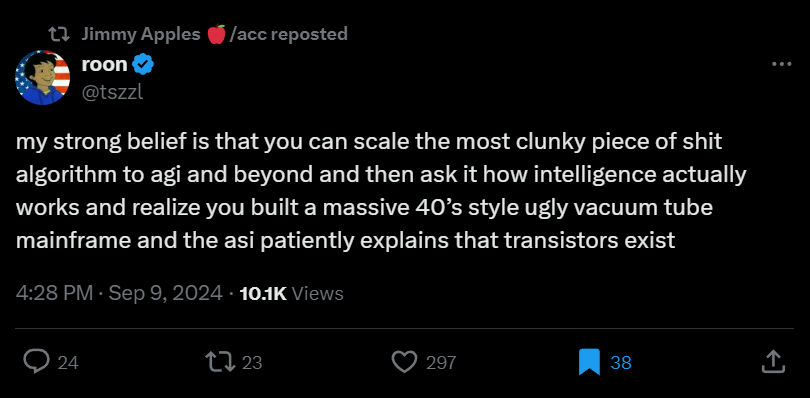The width and height of the screenshot is (810, 398).
Task: Open roon's profile picture avatar
Action: click(x=42, y=78)
